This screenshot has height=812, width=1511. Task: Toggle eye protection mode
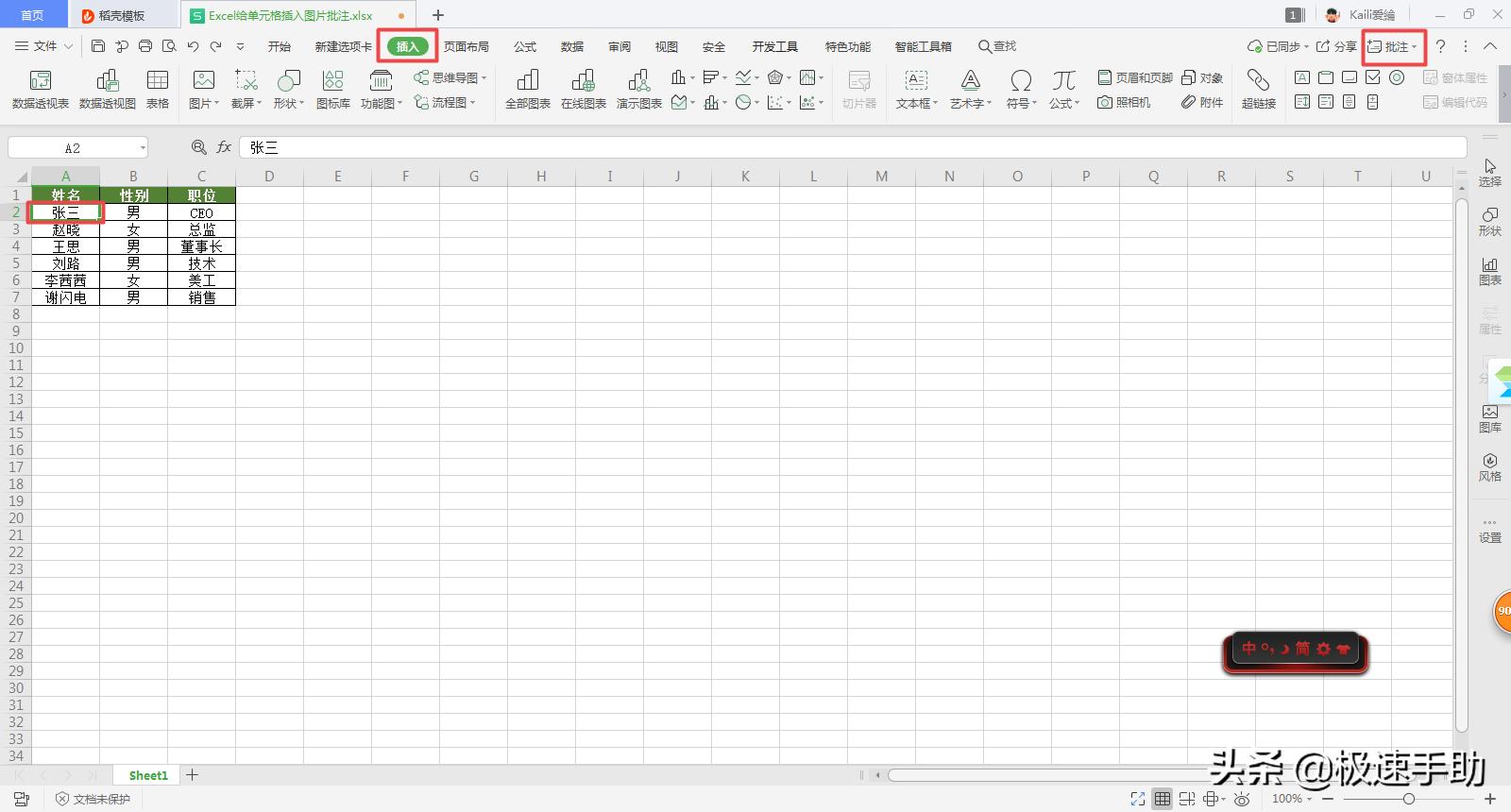(x=1242, y=799)
